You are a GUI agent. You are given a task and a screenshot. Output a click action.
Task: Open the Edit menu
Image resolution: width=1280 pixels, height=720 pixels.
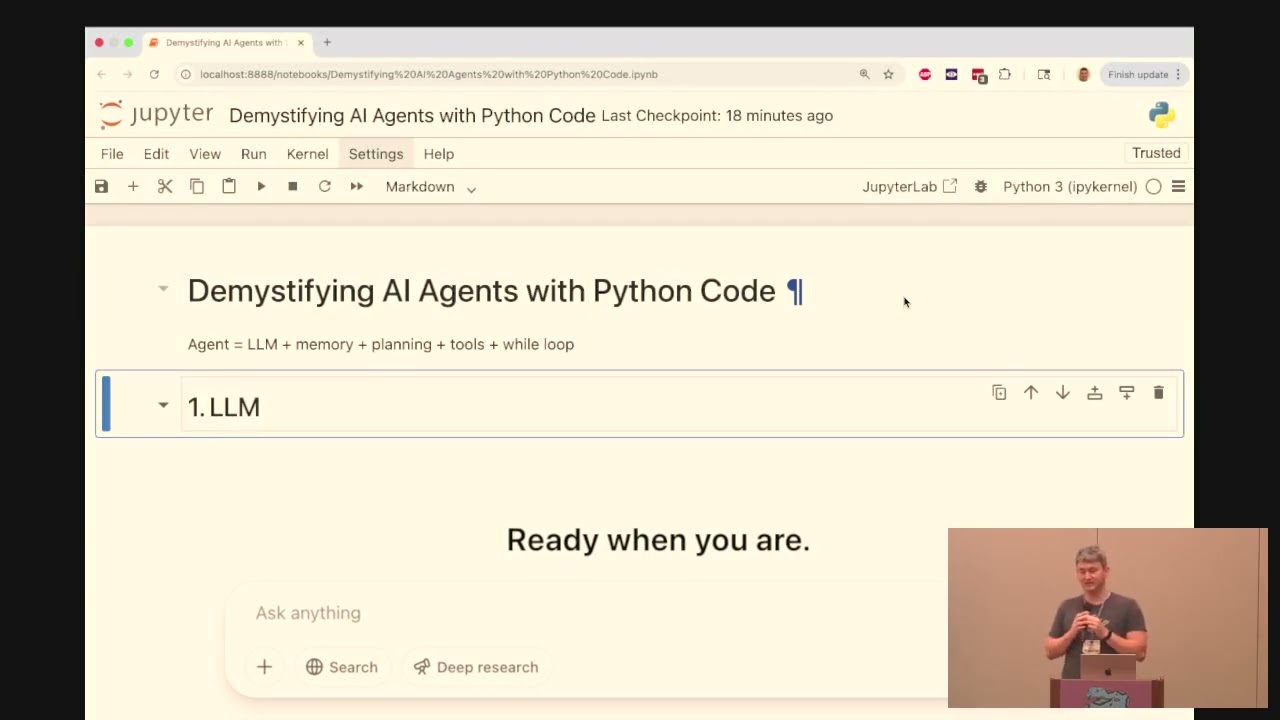tap(156, 154)
